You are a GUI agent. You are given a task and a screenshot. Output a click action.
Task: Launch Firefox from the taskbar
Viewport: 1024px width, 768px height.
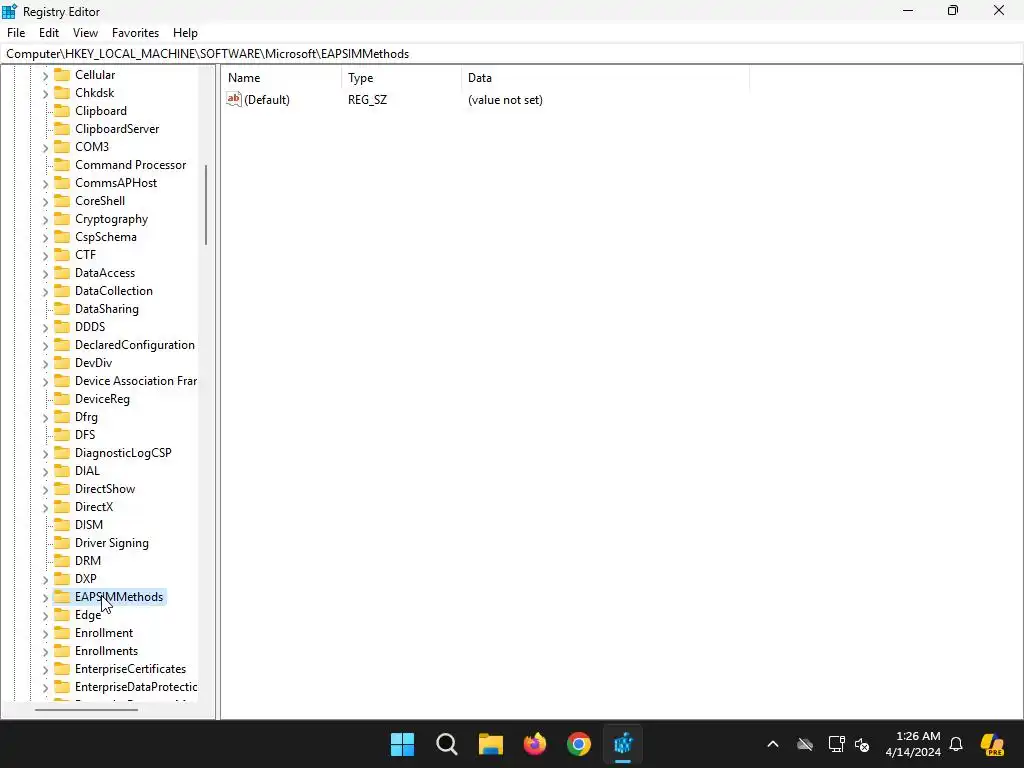pos(535,744)
